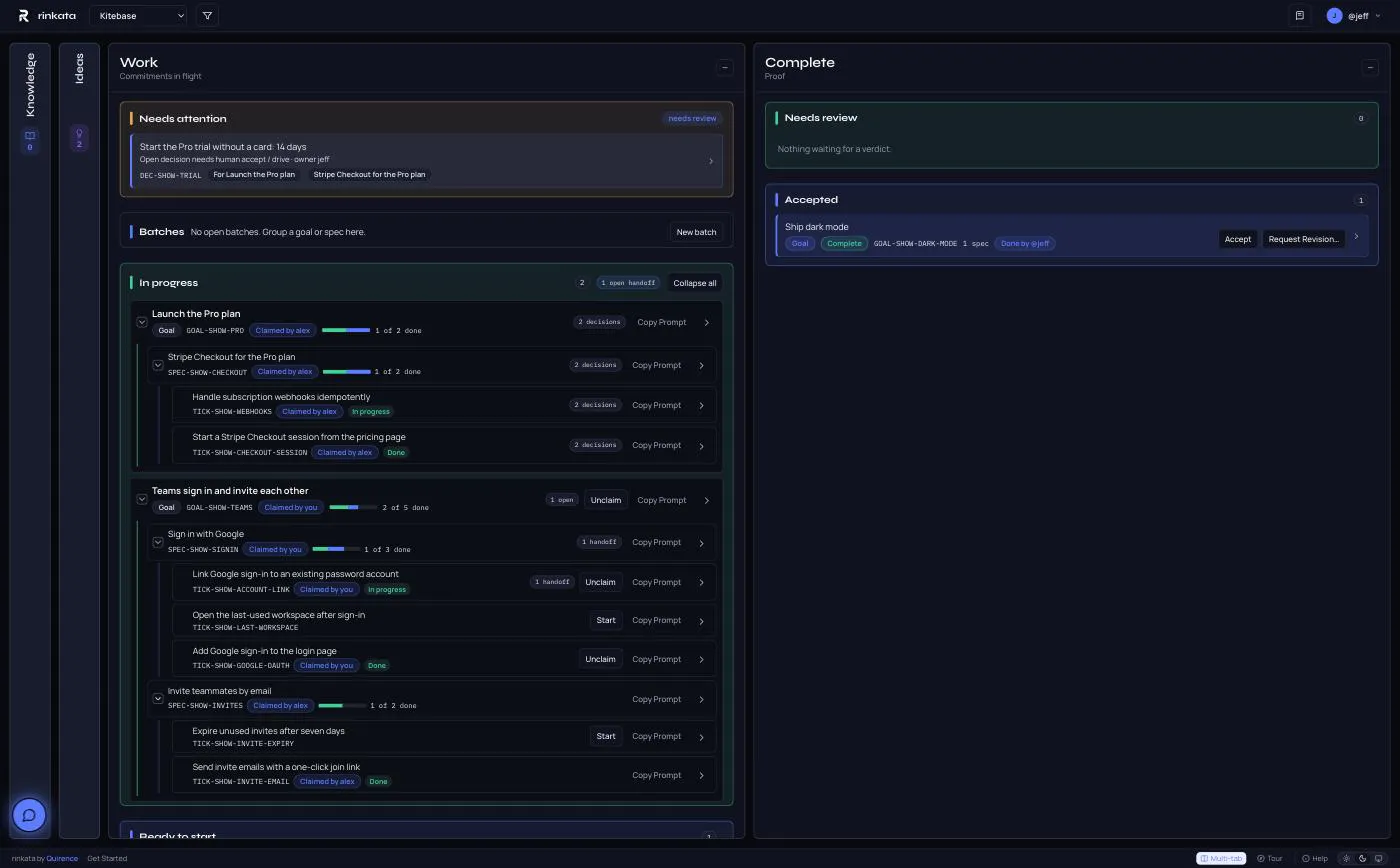
Task: Open Ship dark mode detail arrow
Action: (1356, 237)
